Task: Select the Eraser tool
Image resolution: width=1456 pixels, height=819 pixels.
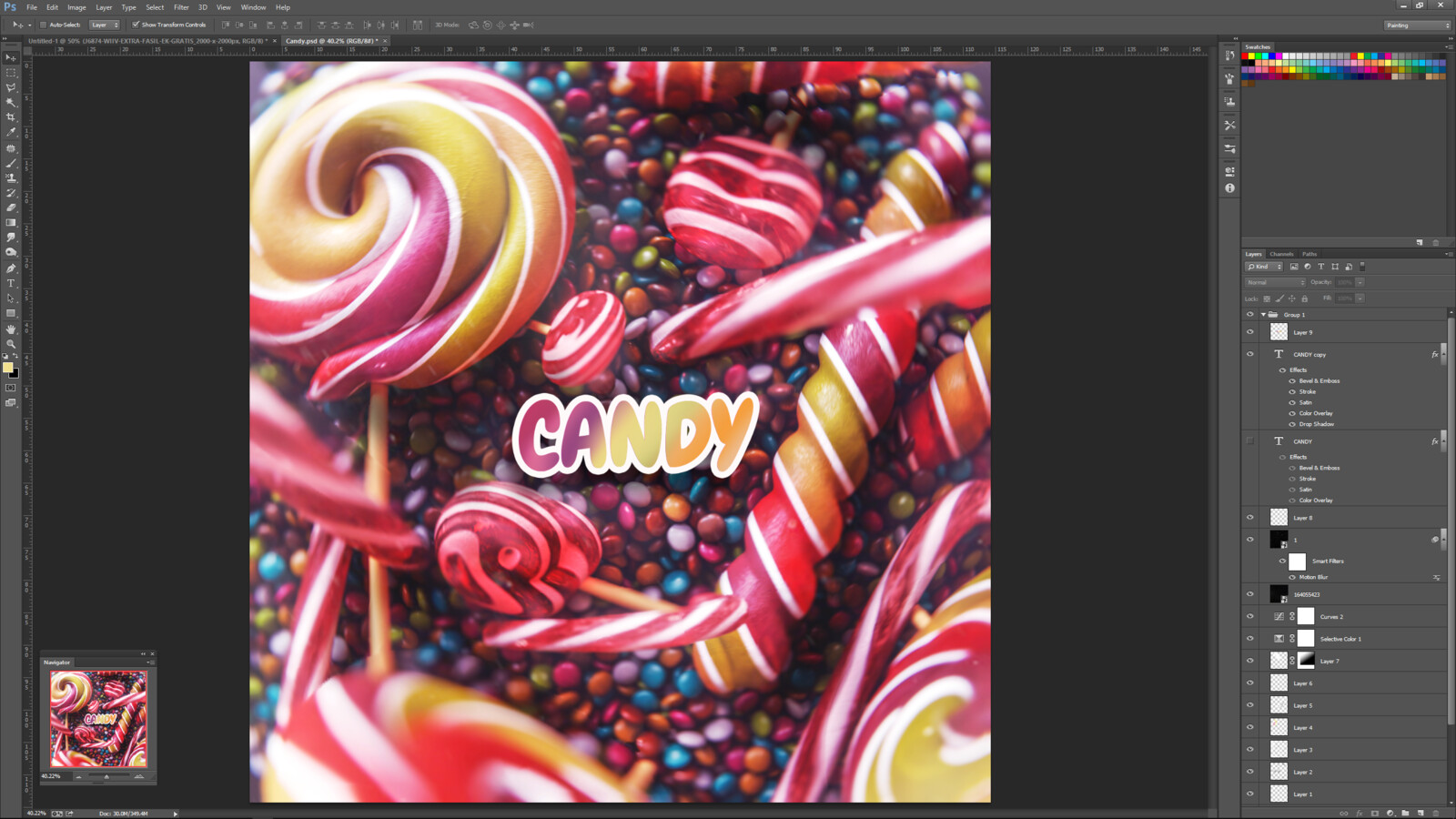Action: point(11,207)
